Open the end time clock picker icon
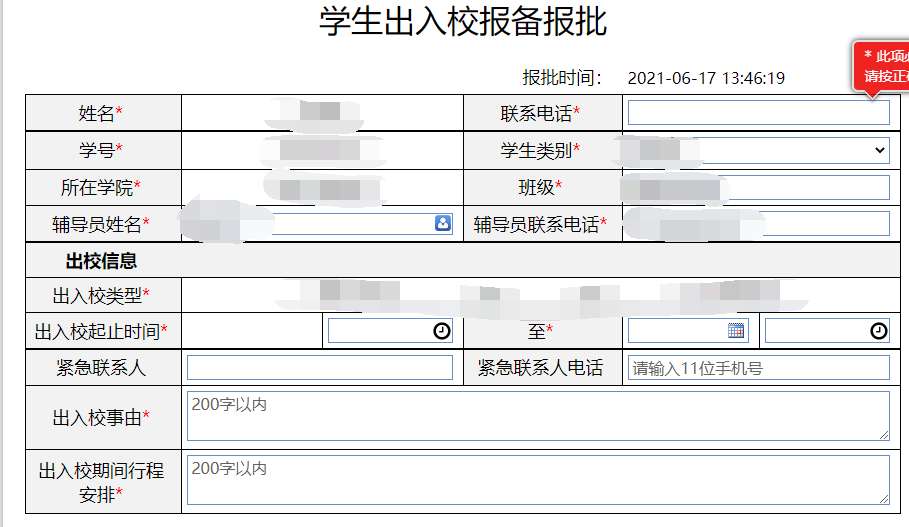The height and width of the screenshot is (527, 909). coord(878,331)
